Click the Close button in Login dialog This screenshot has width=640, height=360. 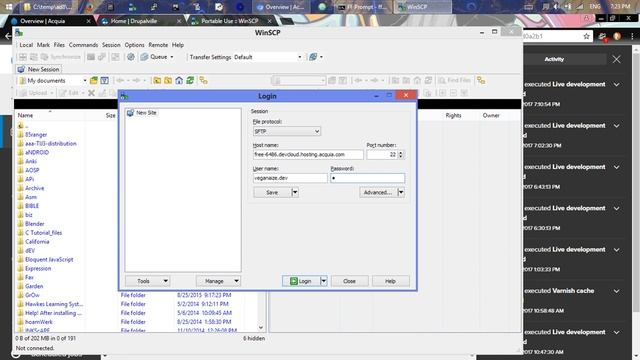(x=349, y=281)
